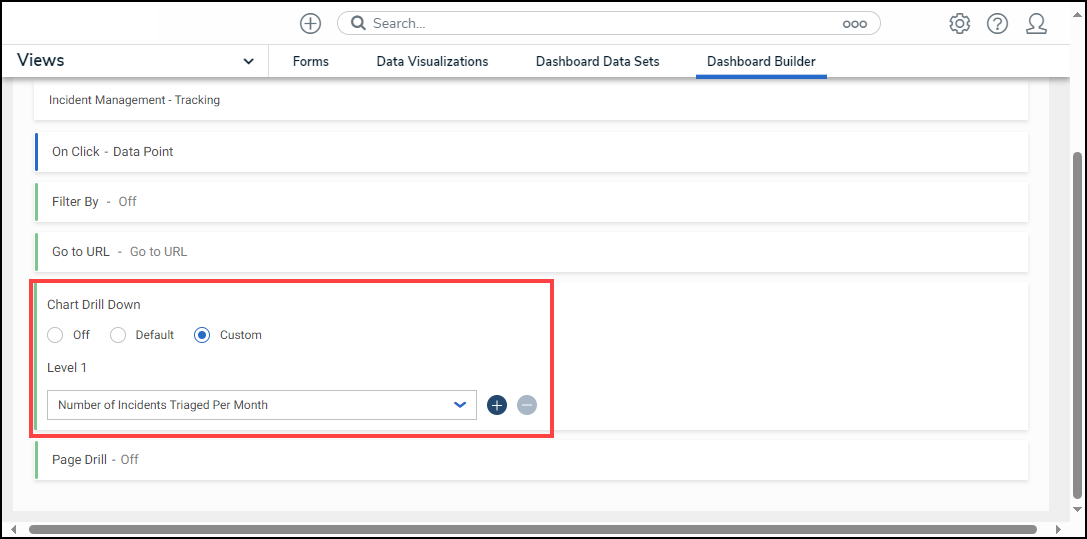Click the plus create icon beside search

tap(310, 24)
